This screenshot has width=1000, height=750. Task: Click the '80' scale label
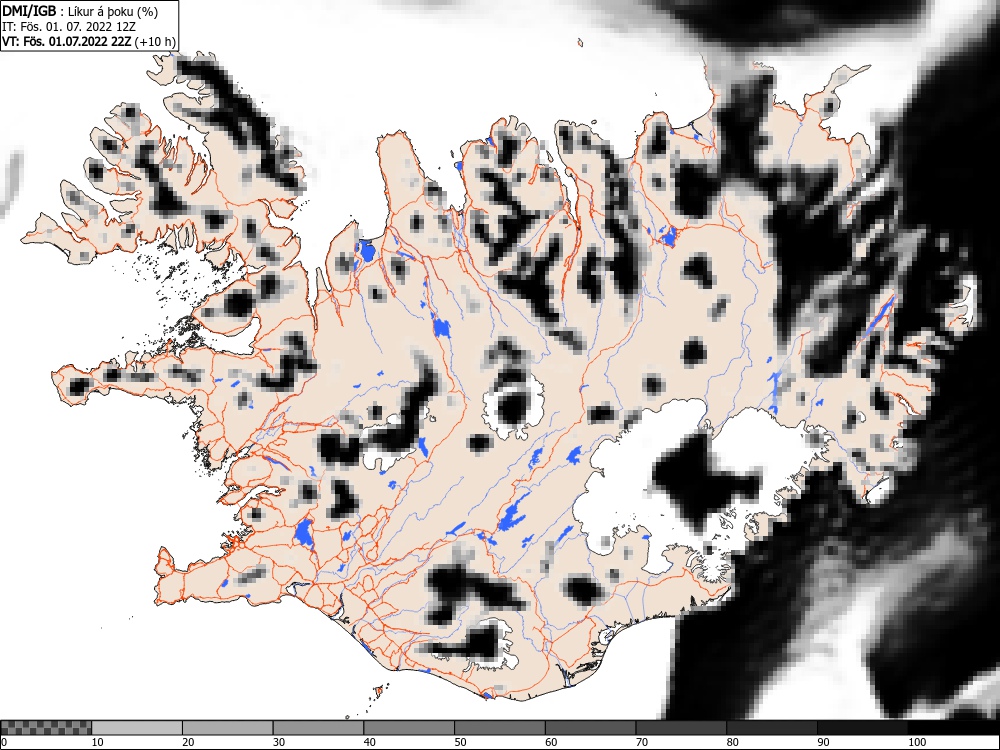tap(732, 742)
